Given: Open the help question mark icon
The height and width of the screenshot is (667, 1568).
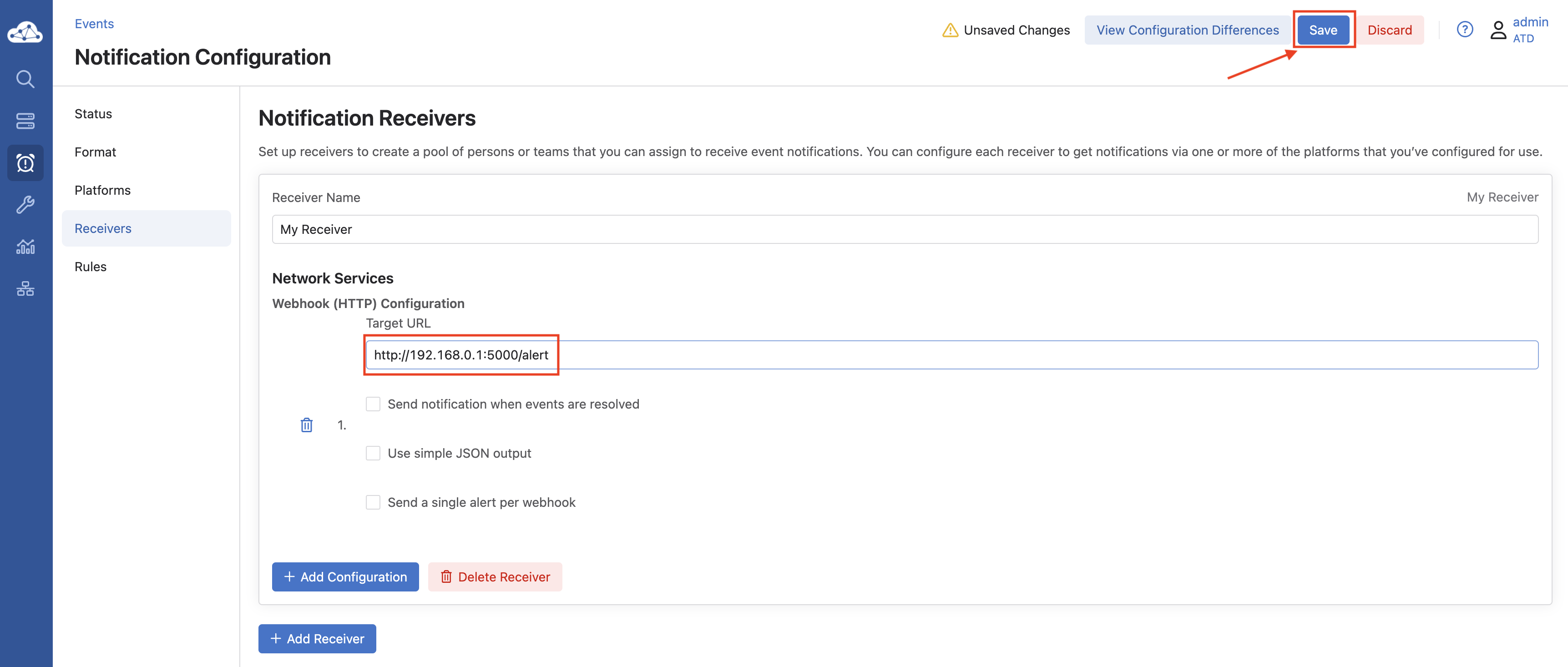Looking at the screenshot, I should (x=1465, y=29).
